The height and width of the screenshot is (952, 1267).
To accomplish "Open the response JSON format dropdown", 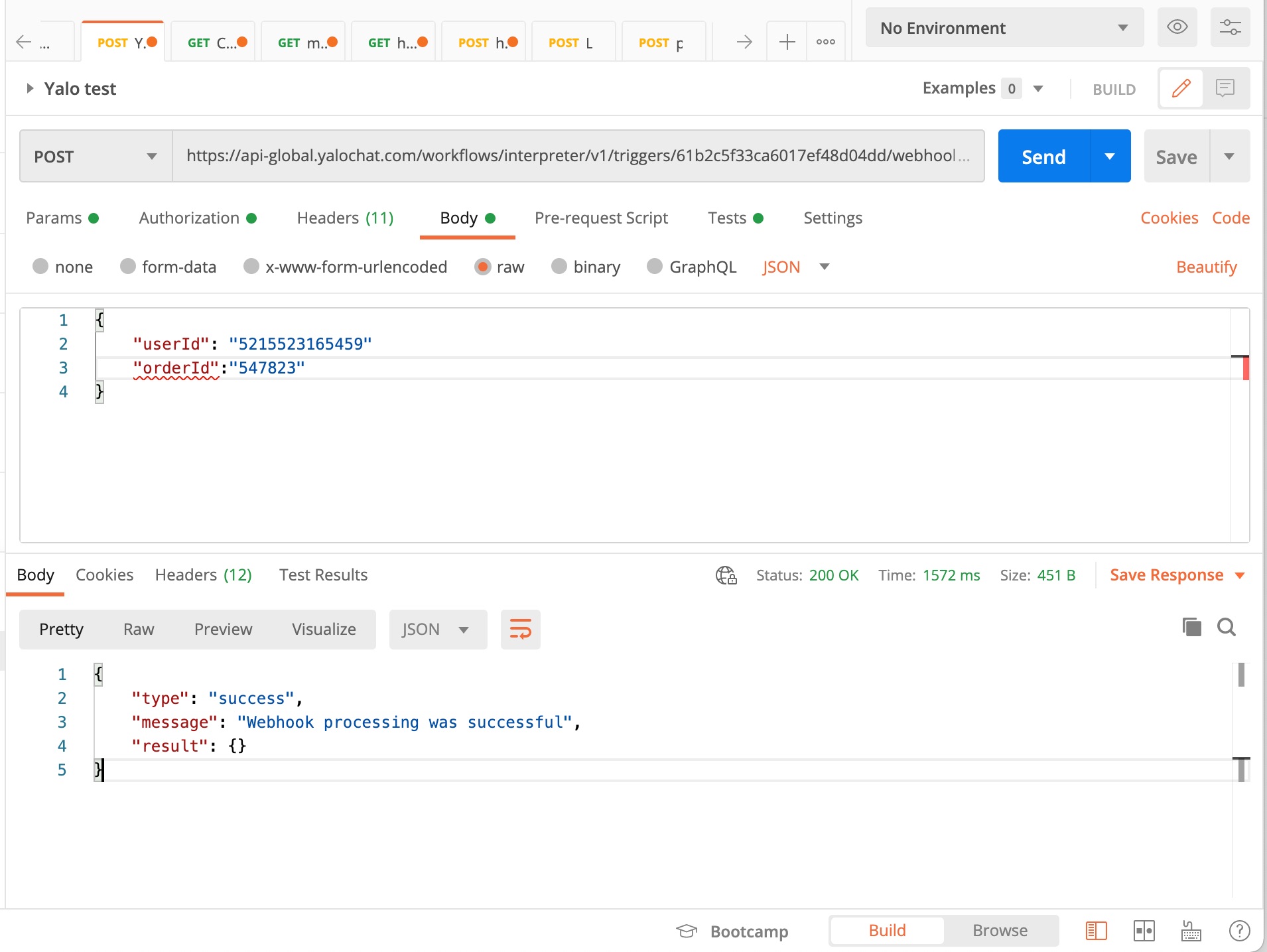I will pos(438,629).
